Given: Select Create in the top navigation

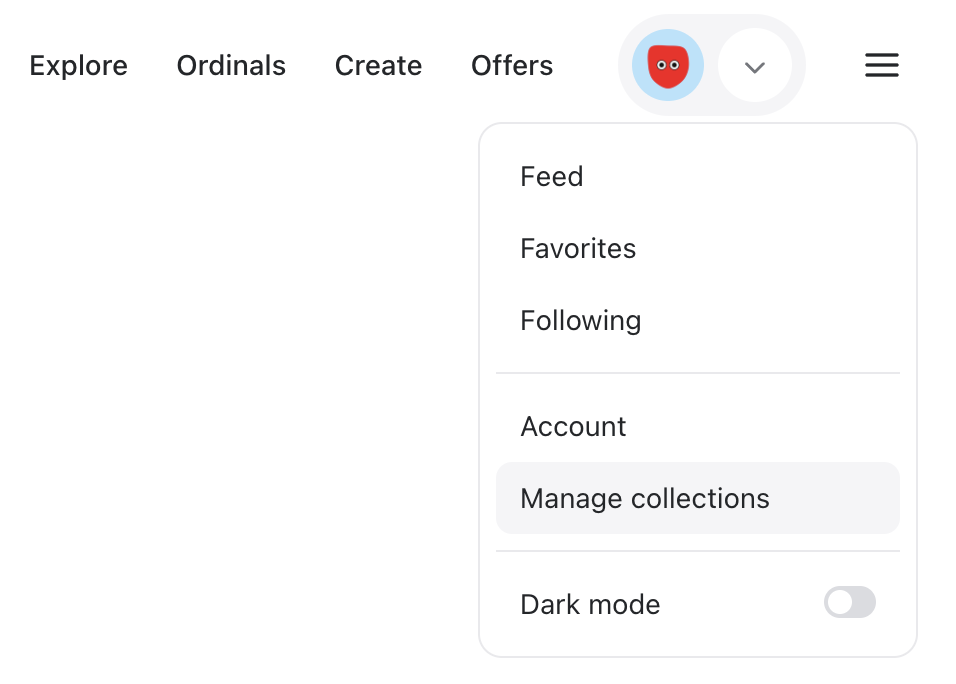Looking at the screenshot, I should [x=378, y=65].
